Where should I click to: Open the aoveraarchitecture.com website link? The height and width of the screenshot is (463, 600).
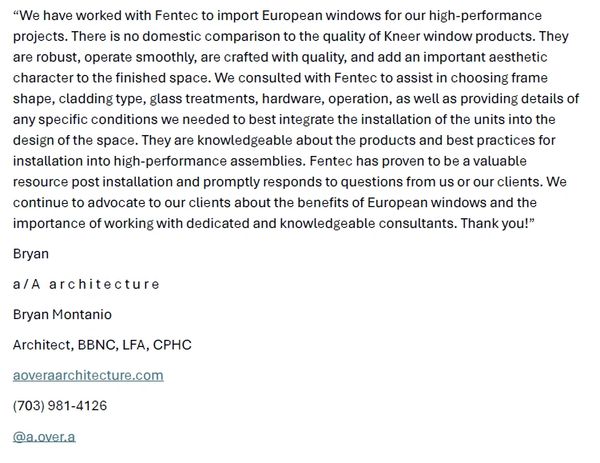[x=88, y=375]
